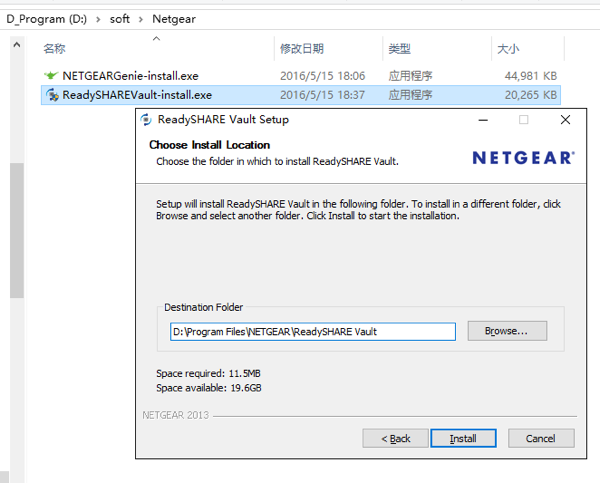
Task: Click the NETGEARGenie-install.exe file icon
Action: point(51,75)
